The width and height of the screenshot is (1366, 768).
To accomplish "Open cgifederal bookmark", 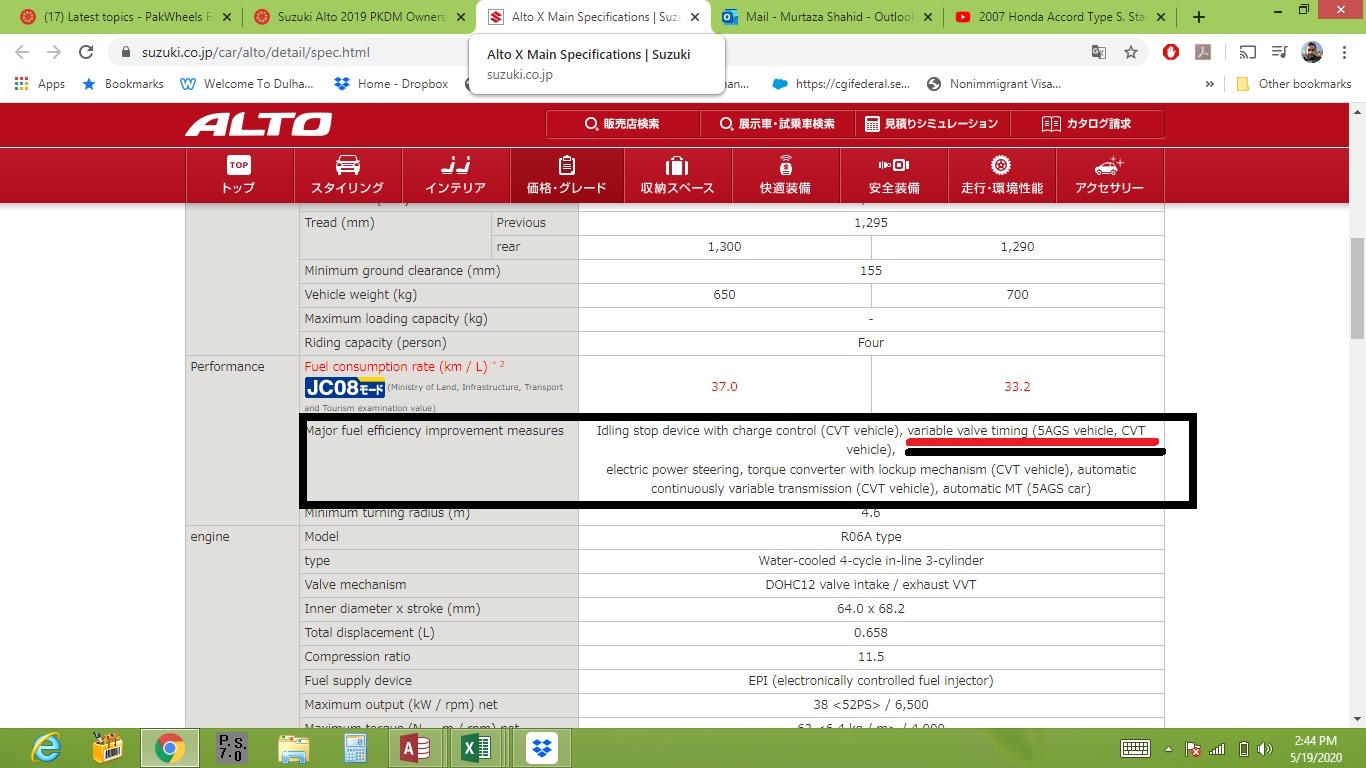I will pyautogui.click(x=840, y=84).
